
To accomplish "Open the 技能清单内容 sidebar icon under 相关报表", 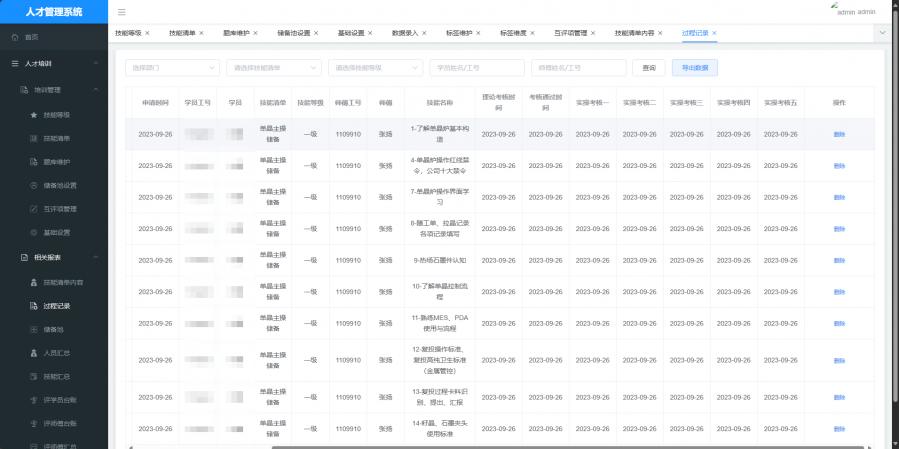I will (33, 283).
